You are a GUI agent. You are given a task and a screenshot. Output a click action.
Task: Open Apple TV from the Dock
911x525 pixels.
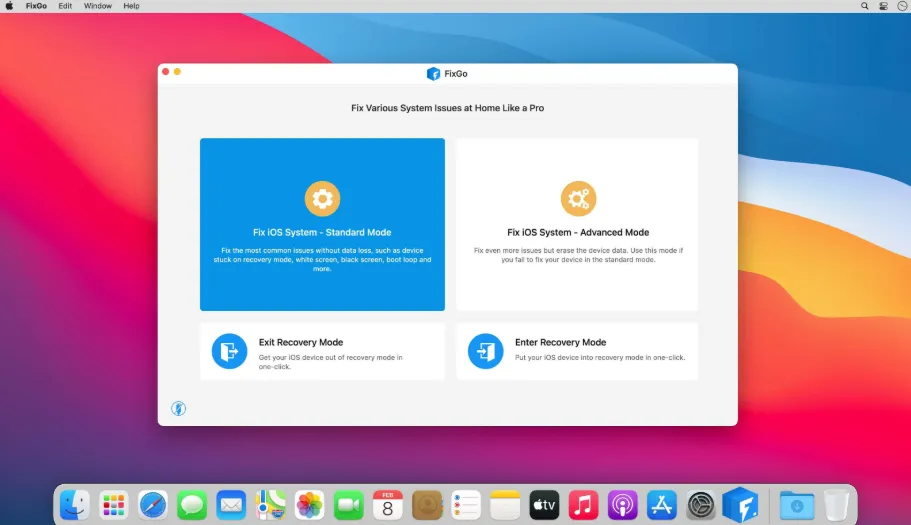point(544,505)
